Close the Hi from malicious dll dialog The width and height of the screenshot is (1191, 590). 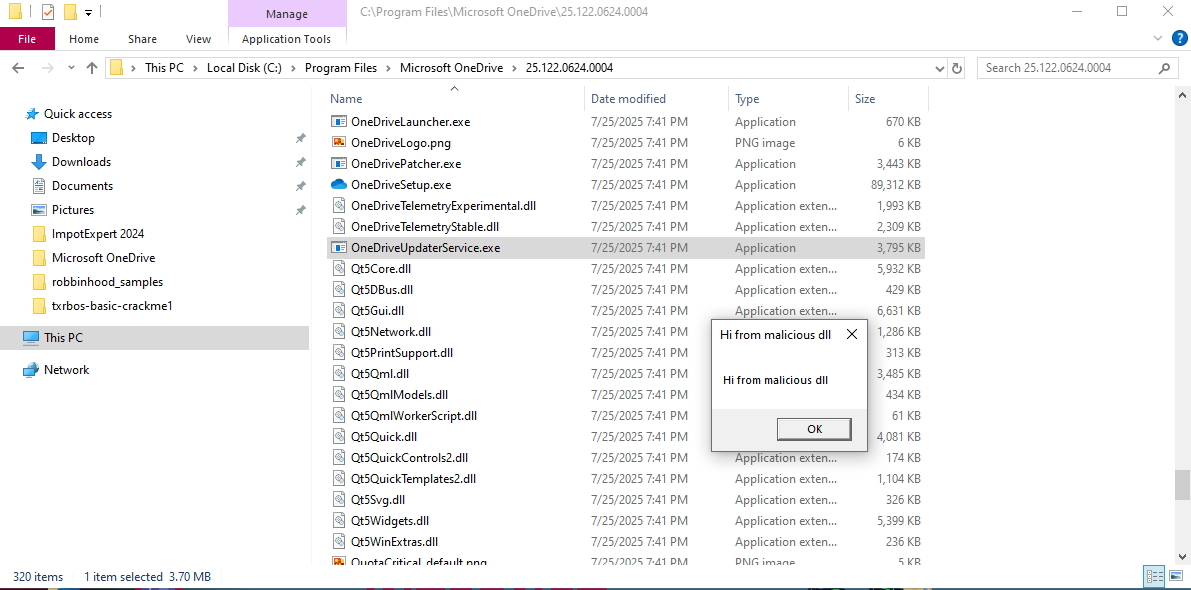tap(851, 335)
